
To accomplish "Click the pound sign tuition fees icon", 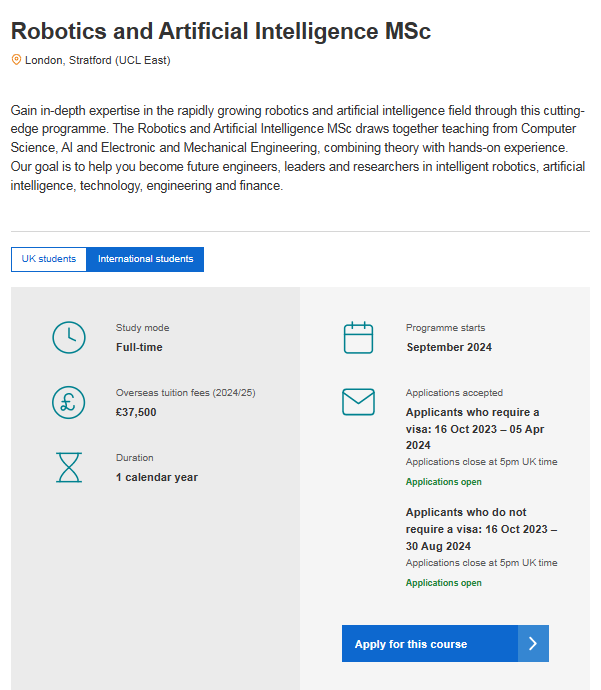I will point(68,402).
